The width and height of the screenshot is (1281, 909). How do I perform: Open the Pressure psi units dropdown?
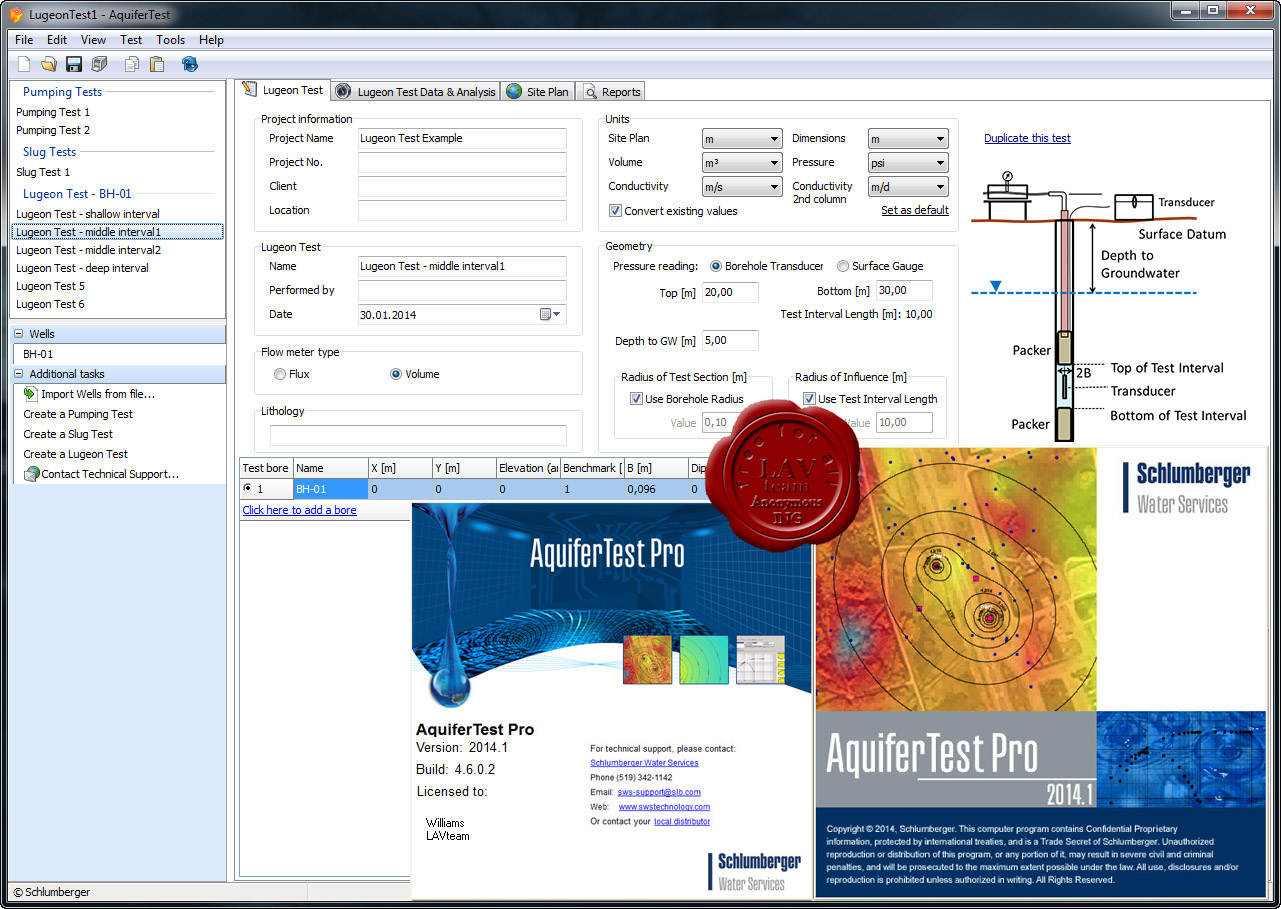(908, 163)
